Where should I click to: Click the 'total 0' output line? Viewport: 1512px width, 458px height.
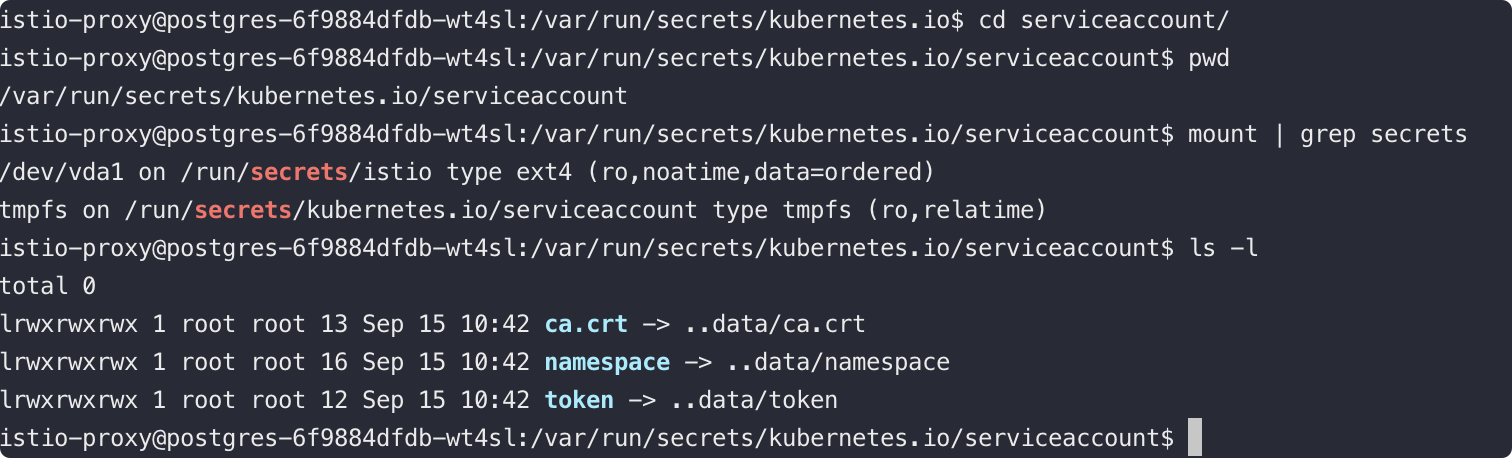pyautogui.click(x=48, y=286)
